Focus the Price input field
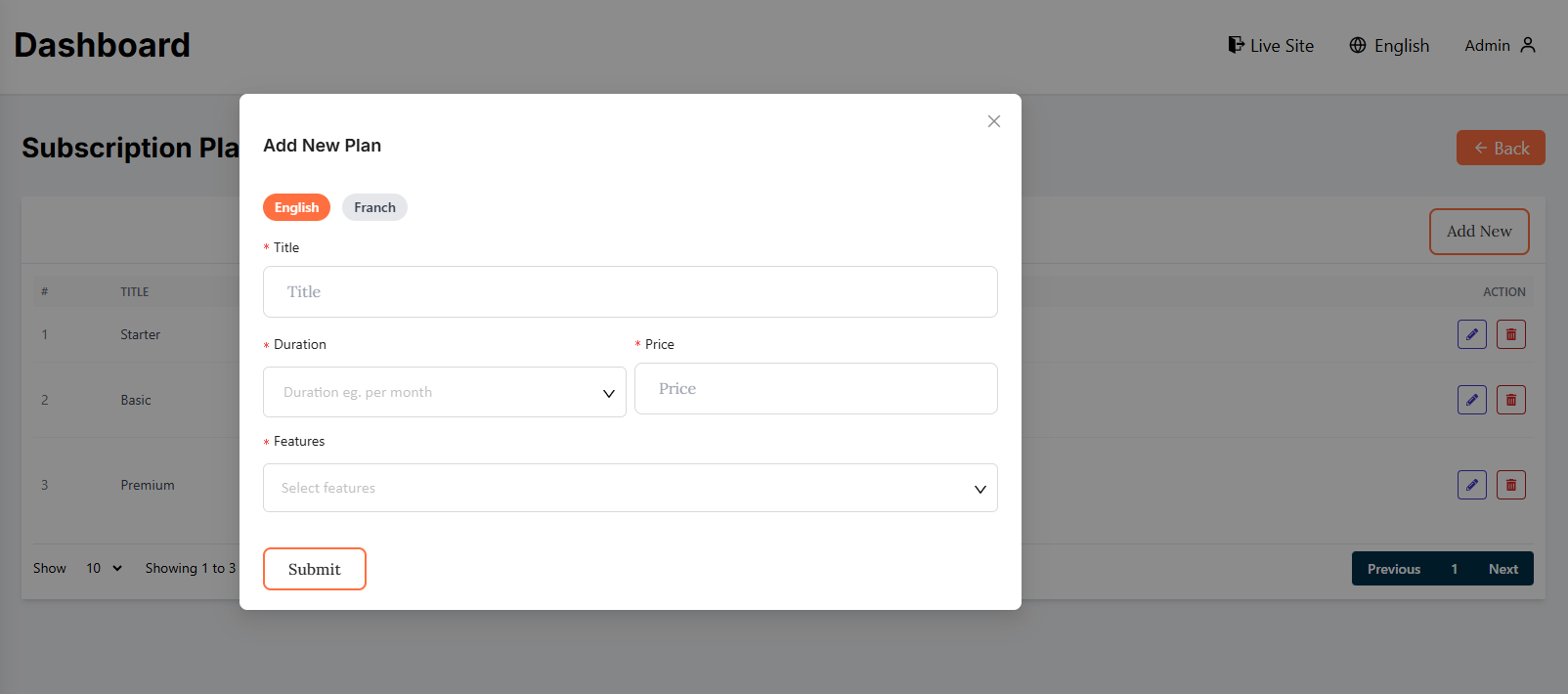 pos(815,389)
